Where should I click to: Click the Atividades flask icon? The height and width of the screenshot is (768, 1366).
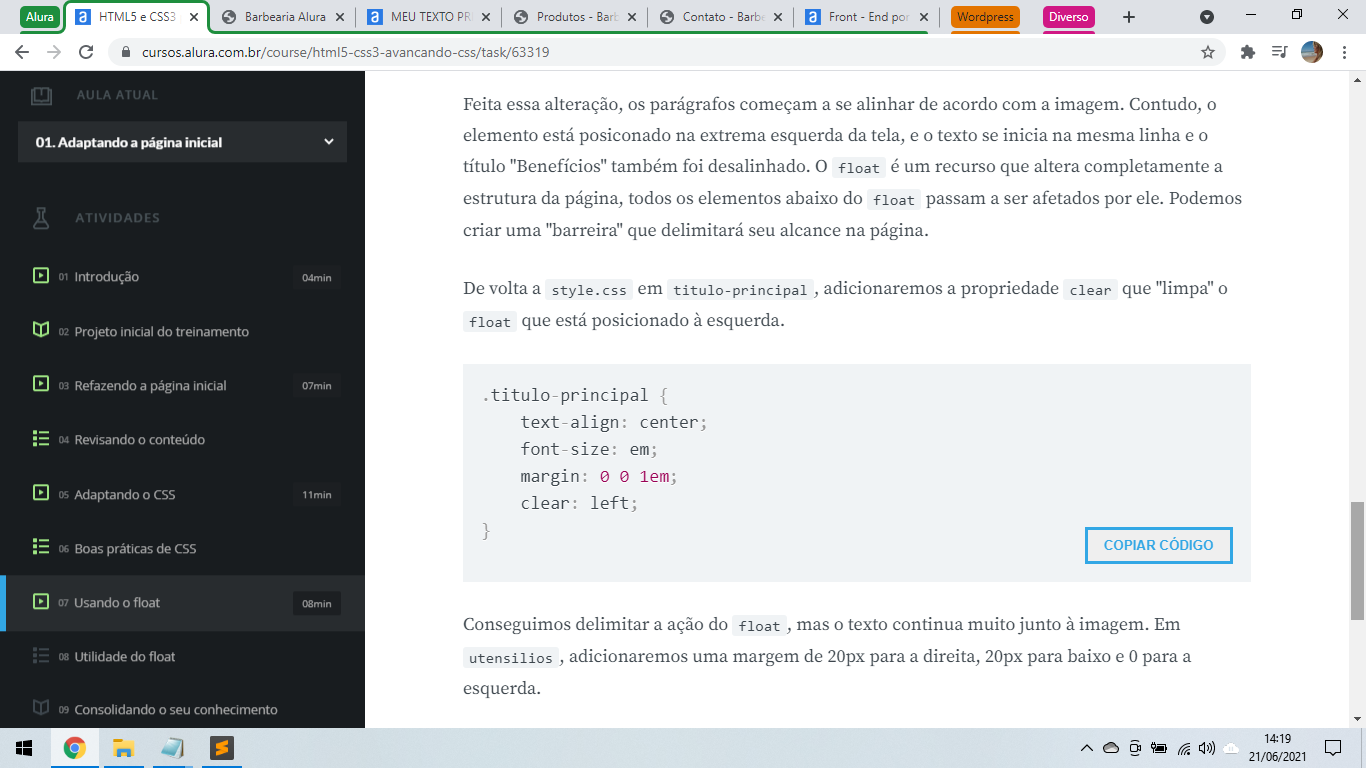tap(41, 217)
